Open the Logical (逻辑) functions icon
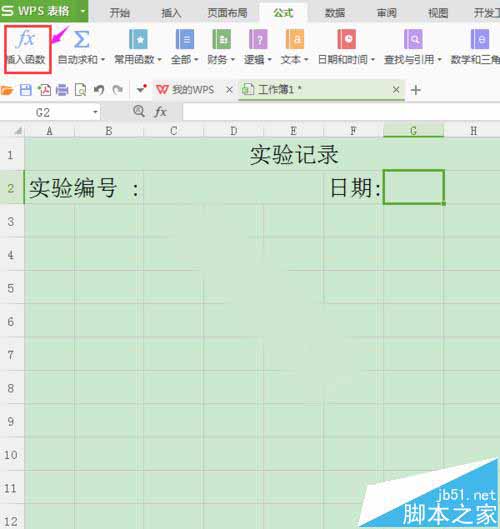500x529 pixels. click(258, 39)
